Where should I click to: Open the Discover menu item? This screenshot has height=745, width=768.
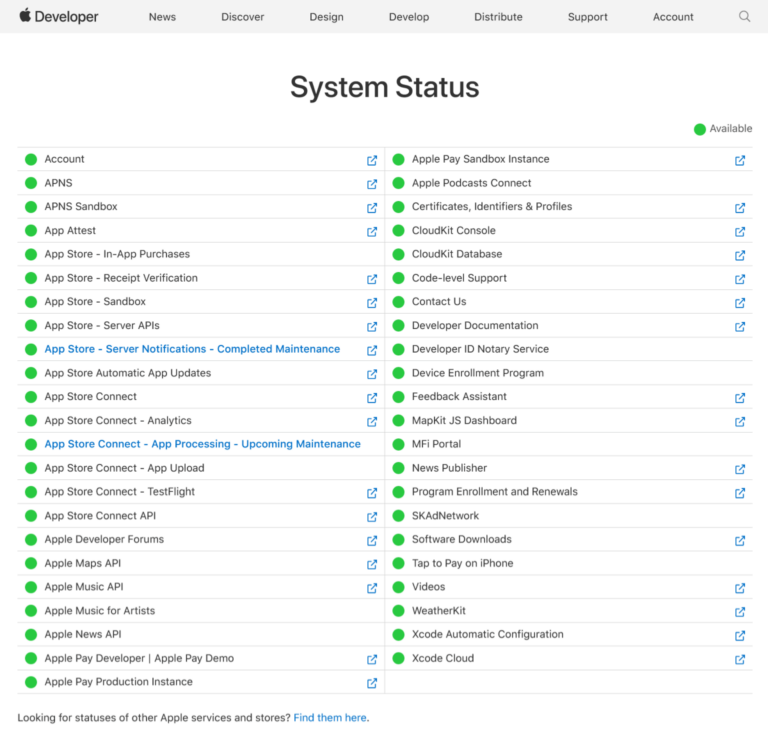click(x=242, y=17)
